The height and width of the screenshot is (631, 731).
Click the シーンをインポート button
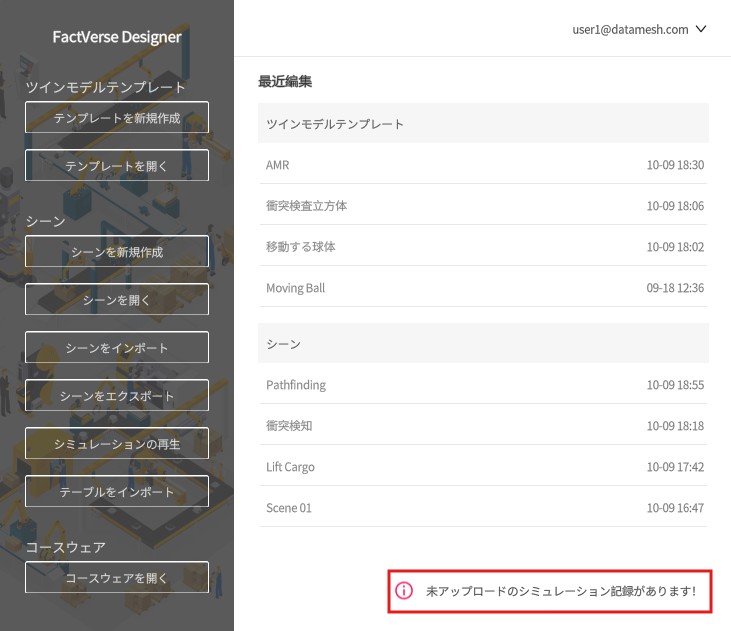click(117, 348)
